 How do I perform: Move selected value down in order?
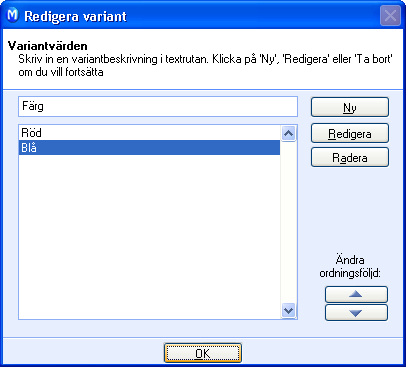pos(356,313)
